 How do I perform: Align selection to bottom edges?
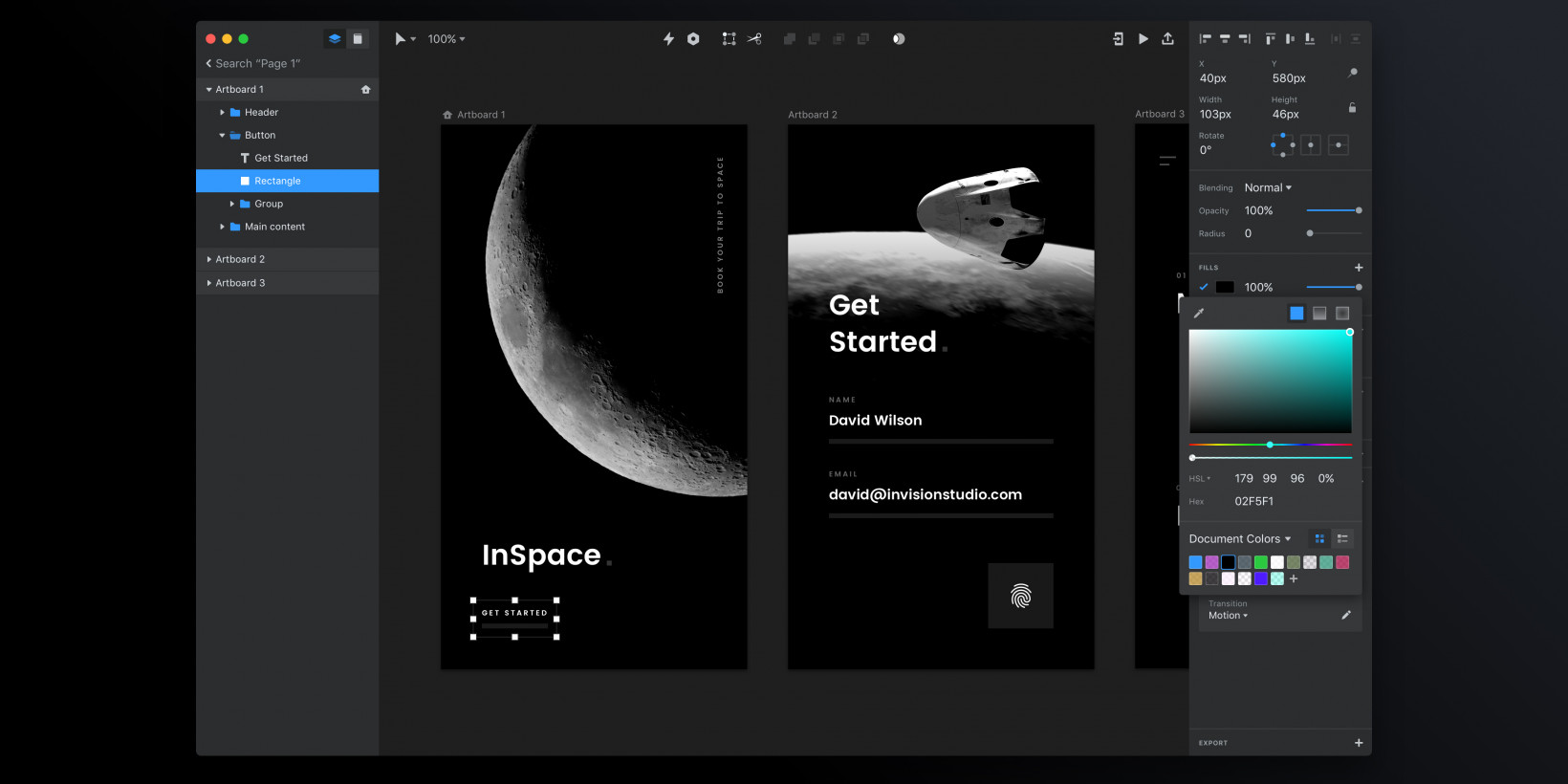[x=1310, y=39]
